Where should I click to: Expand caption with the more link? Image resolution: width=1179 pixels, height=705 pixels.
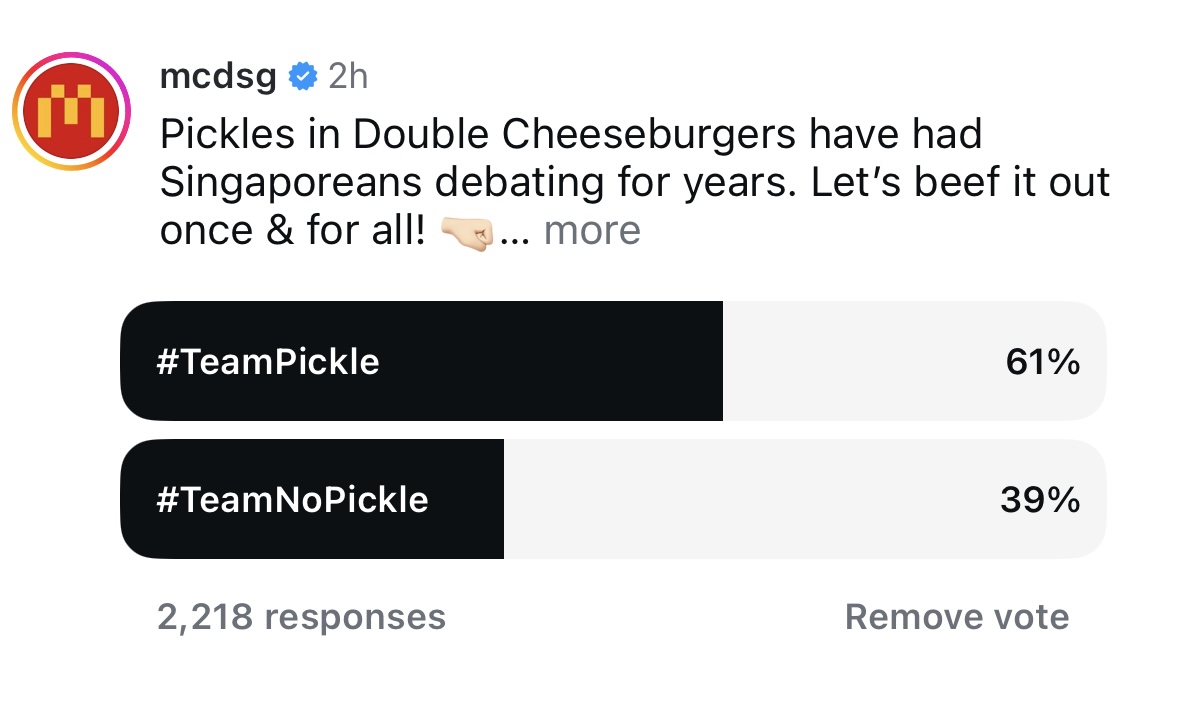pos(593,230)
